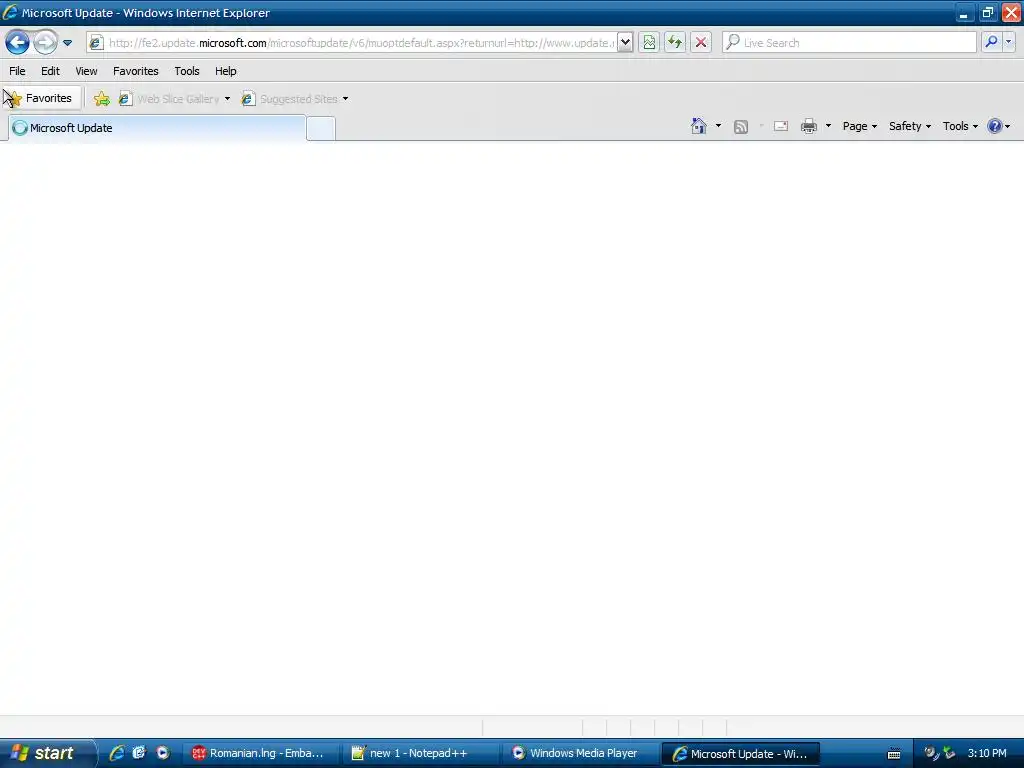The width and height of the screenshot is (1024, 768).
Task: Click the Read Mail envelope icon
Action: (781, 127)
